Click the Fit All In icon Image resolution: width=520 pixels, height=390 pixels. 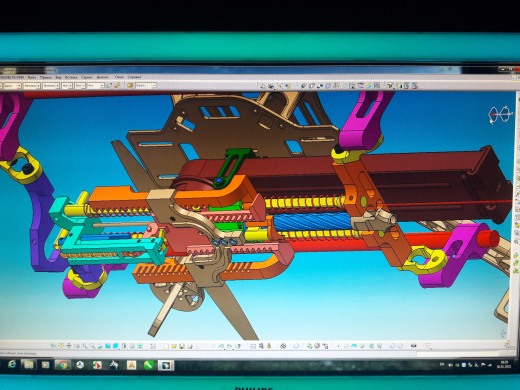[x=61, y=346]
